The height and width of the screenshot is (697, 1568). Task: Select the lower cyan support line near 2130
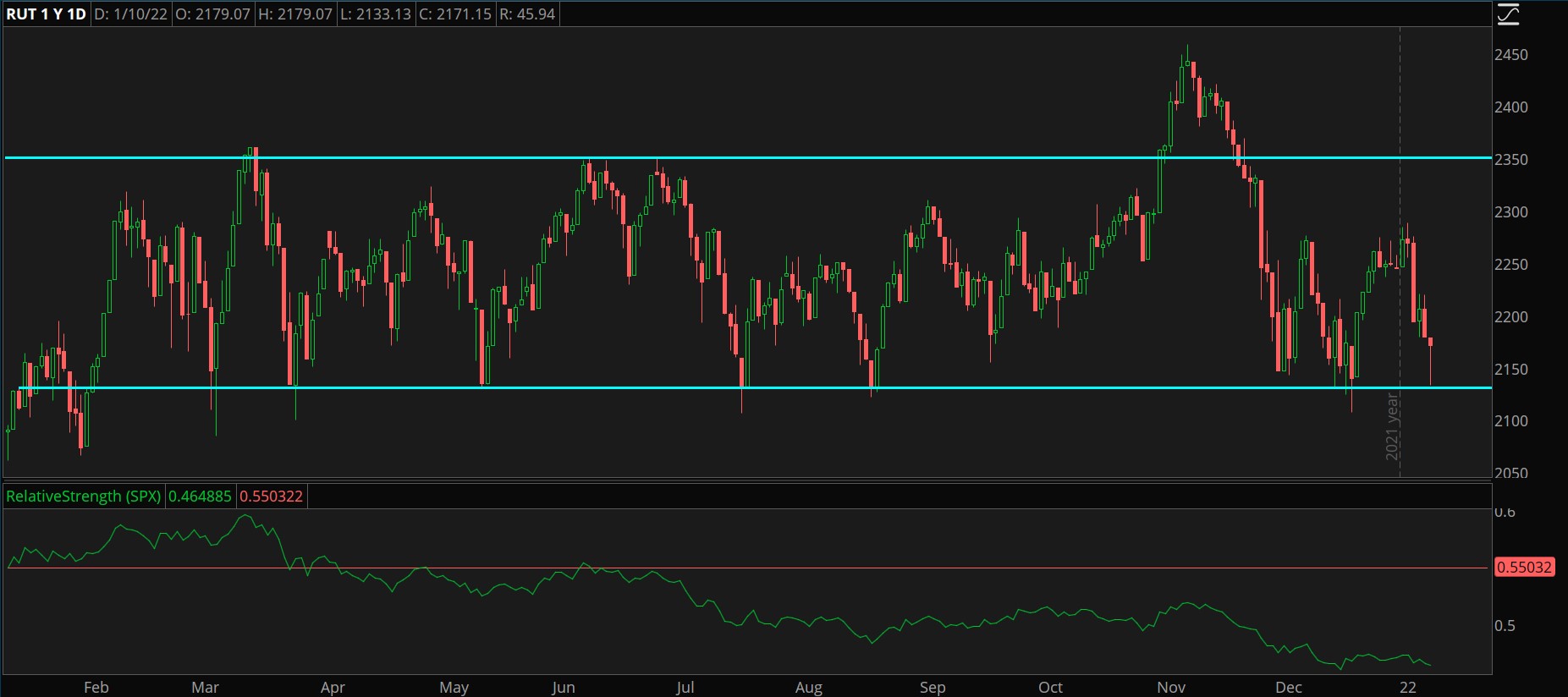[x=753, y=388]
